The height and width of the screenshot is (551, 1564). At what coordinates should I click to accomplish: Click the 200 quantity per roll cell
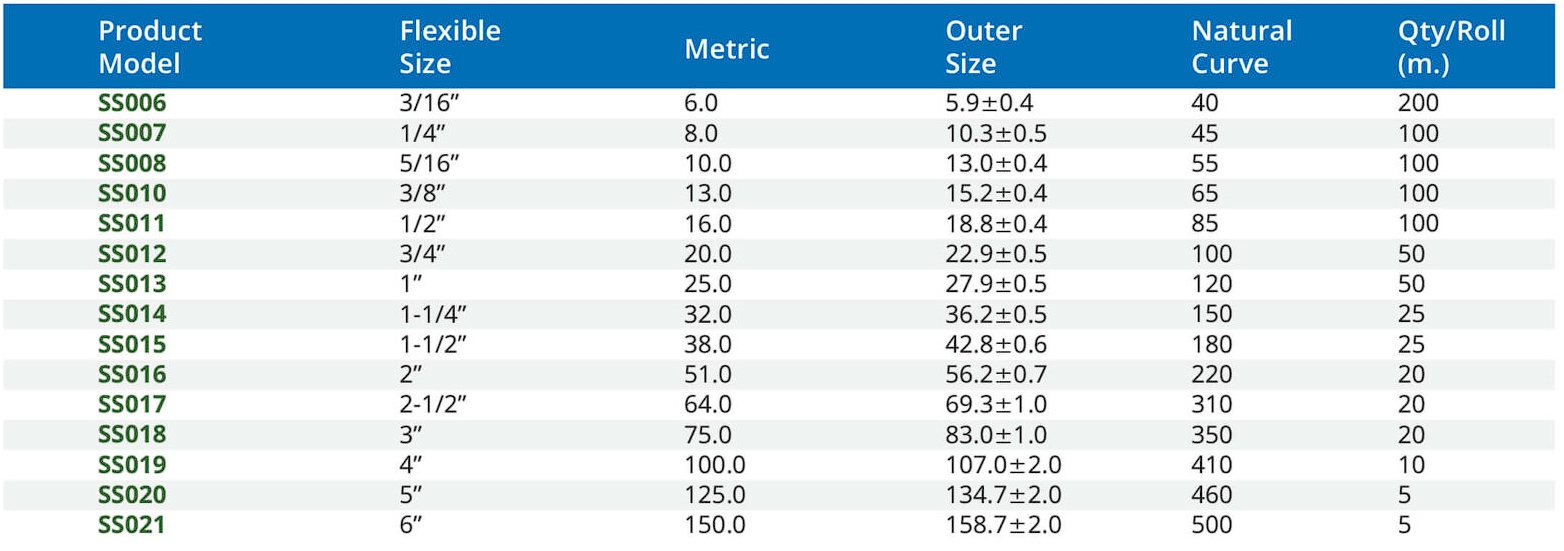pos(1418,103)
